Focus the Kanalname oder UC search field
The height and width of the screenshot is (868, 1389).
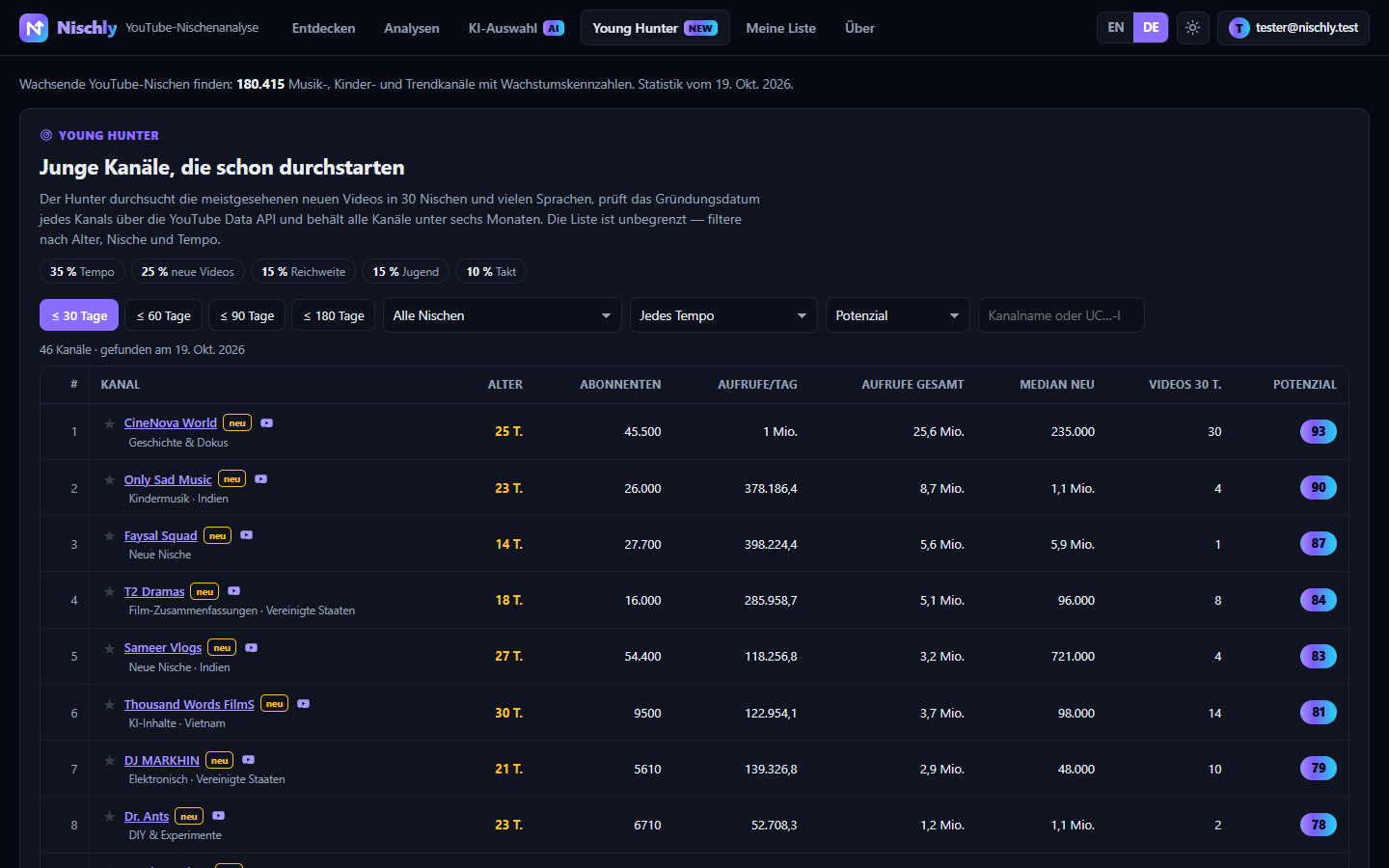point(1061,315)
